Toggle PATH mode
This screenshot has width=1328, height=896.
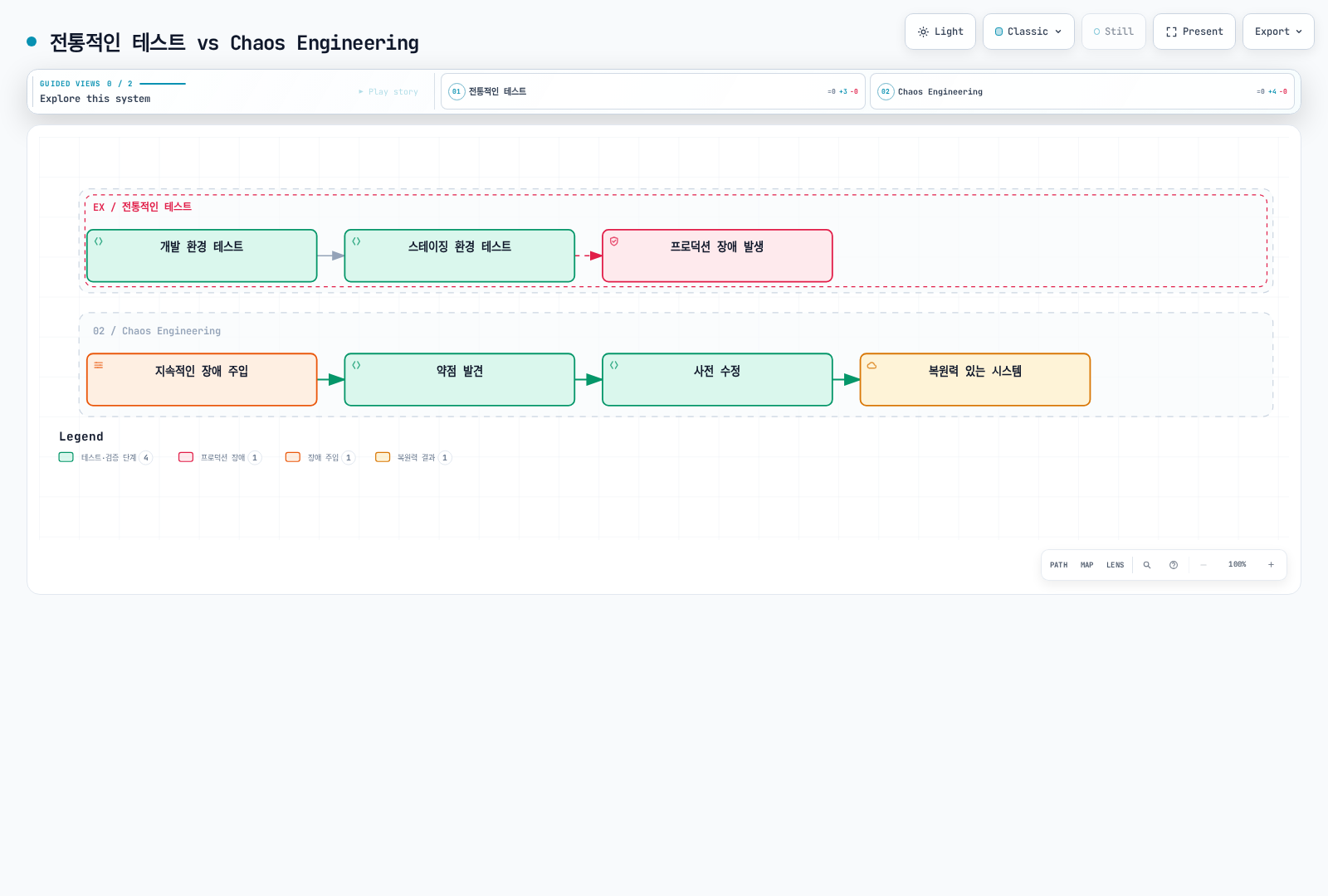coord(1059,565)
